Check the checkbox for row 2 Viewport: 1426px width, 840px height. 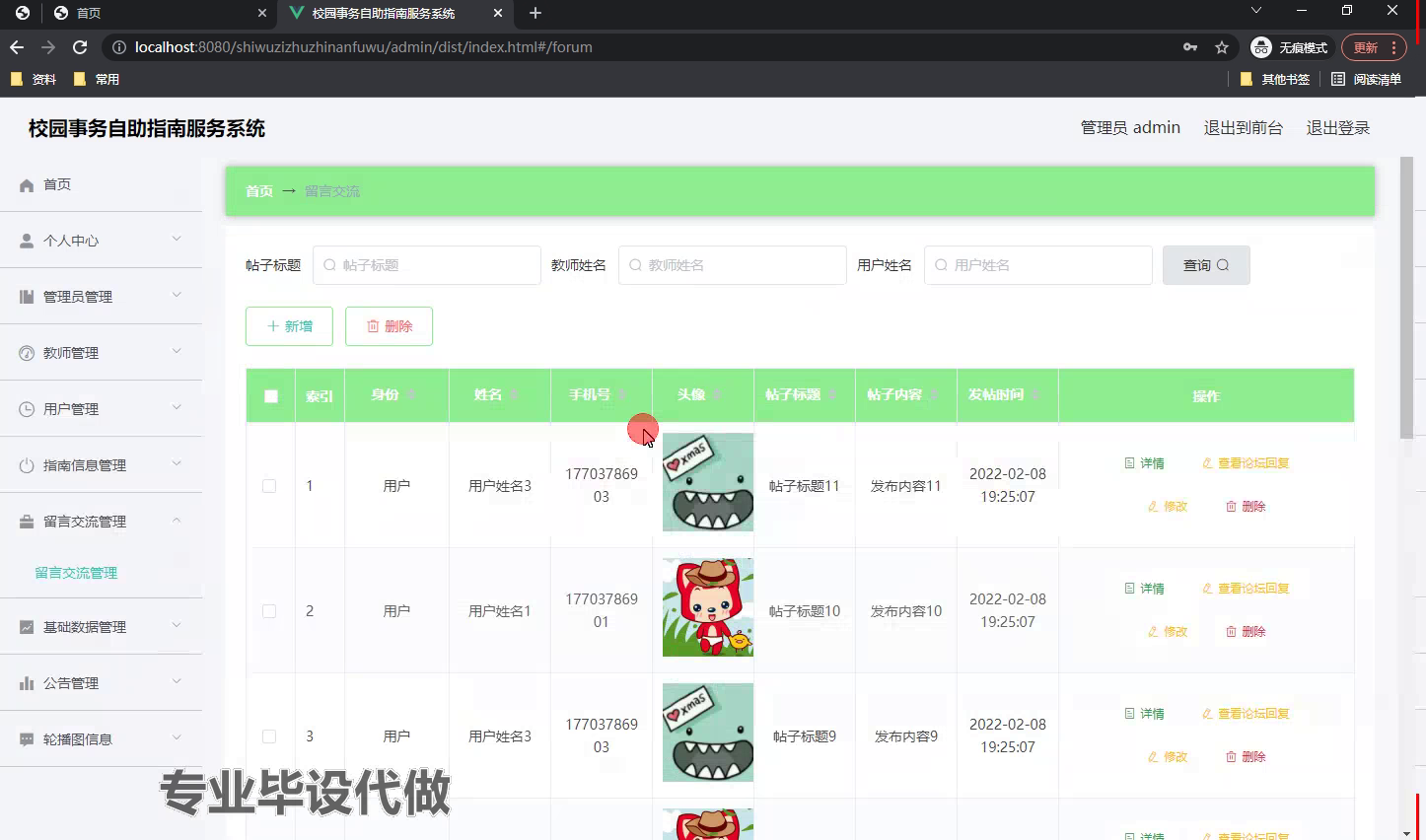(269, 611)
